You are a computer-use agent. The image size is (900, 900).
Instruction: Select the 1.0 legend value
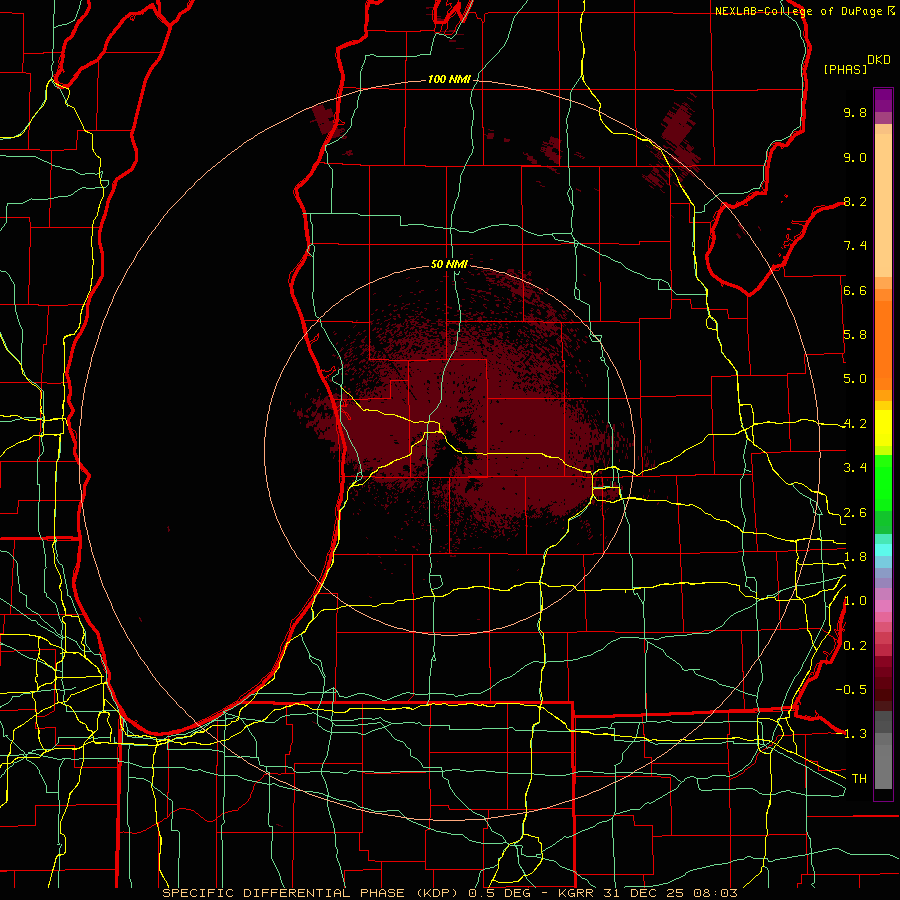(x=855, y=601)
